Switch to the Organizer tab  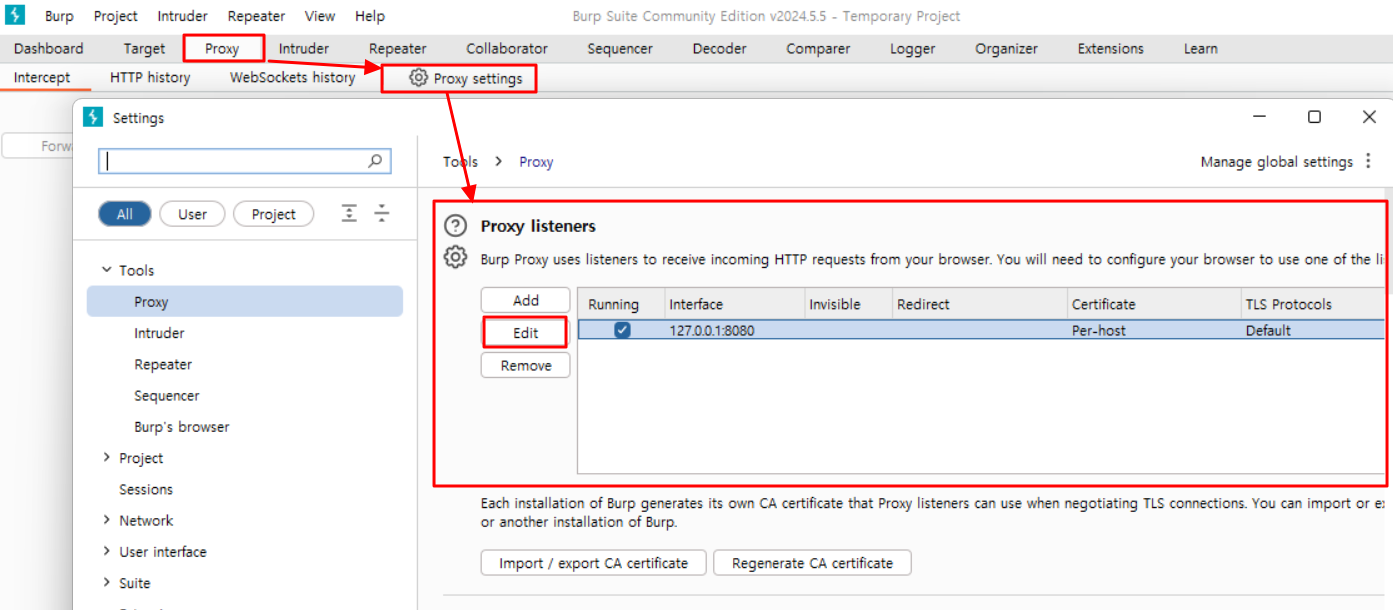tap(1006, 48)
